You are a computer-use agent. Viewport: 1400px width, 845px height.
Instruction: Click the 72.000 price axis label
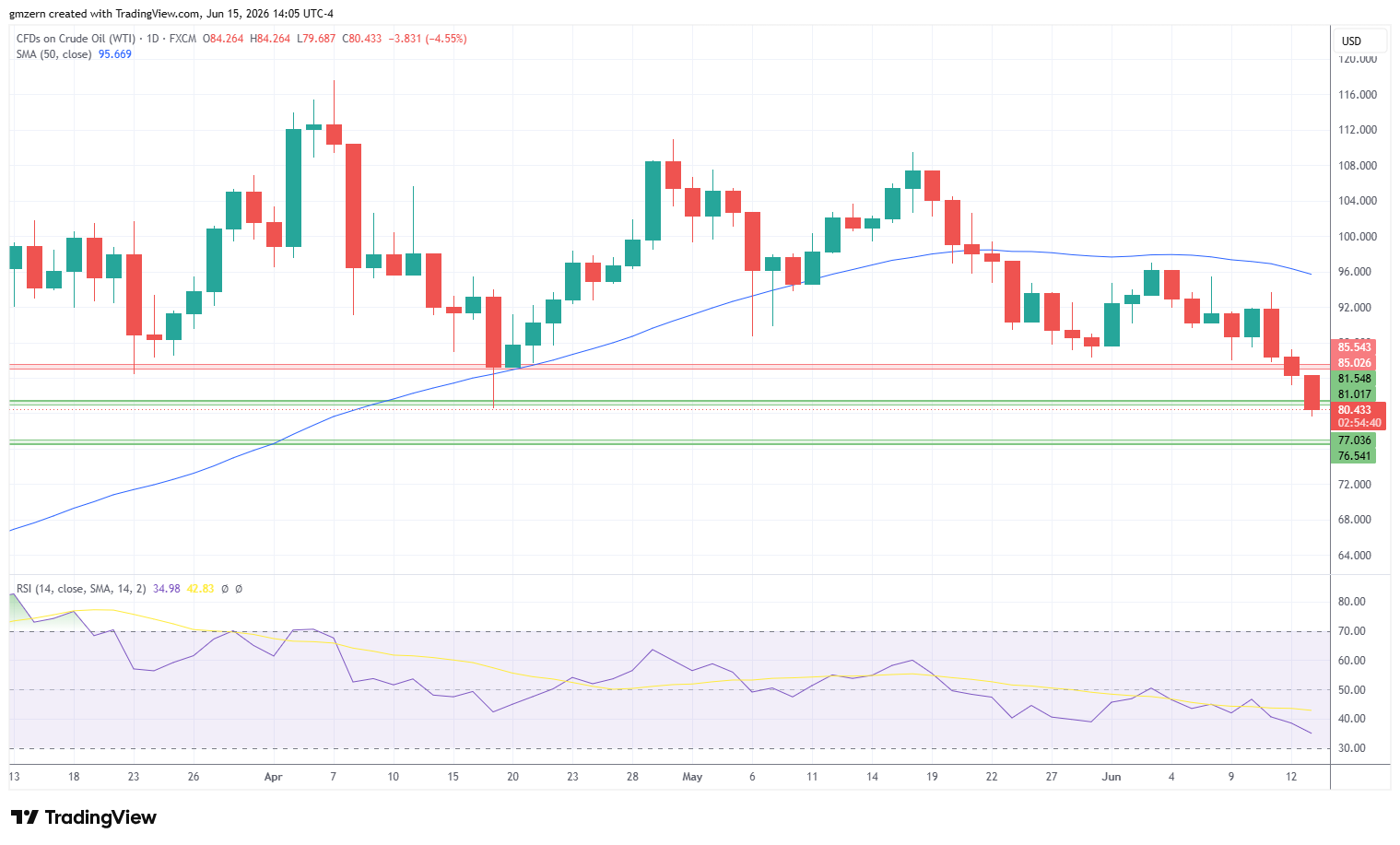[x=1355, y=485]
